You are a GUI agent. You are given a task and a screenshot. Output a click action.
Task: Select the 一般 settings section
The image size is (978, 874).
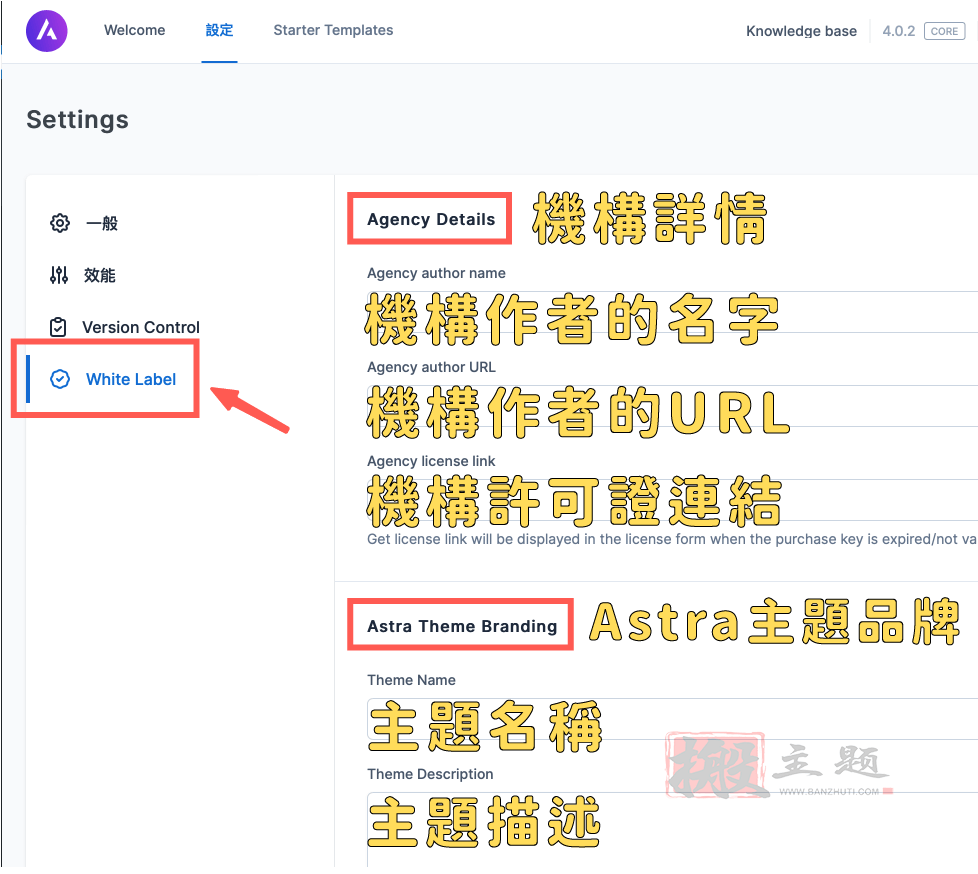tap(102, 223)
